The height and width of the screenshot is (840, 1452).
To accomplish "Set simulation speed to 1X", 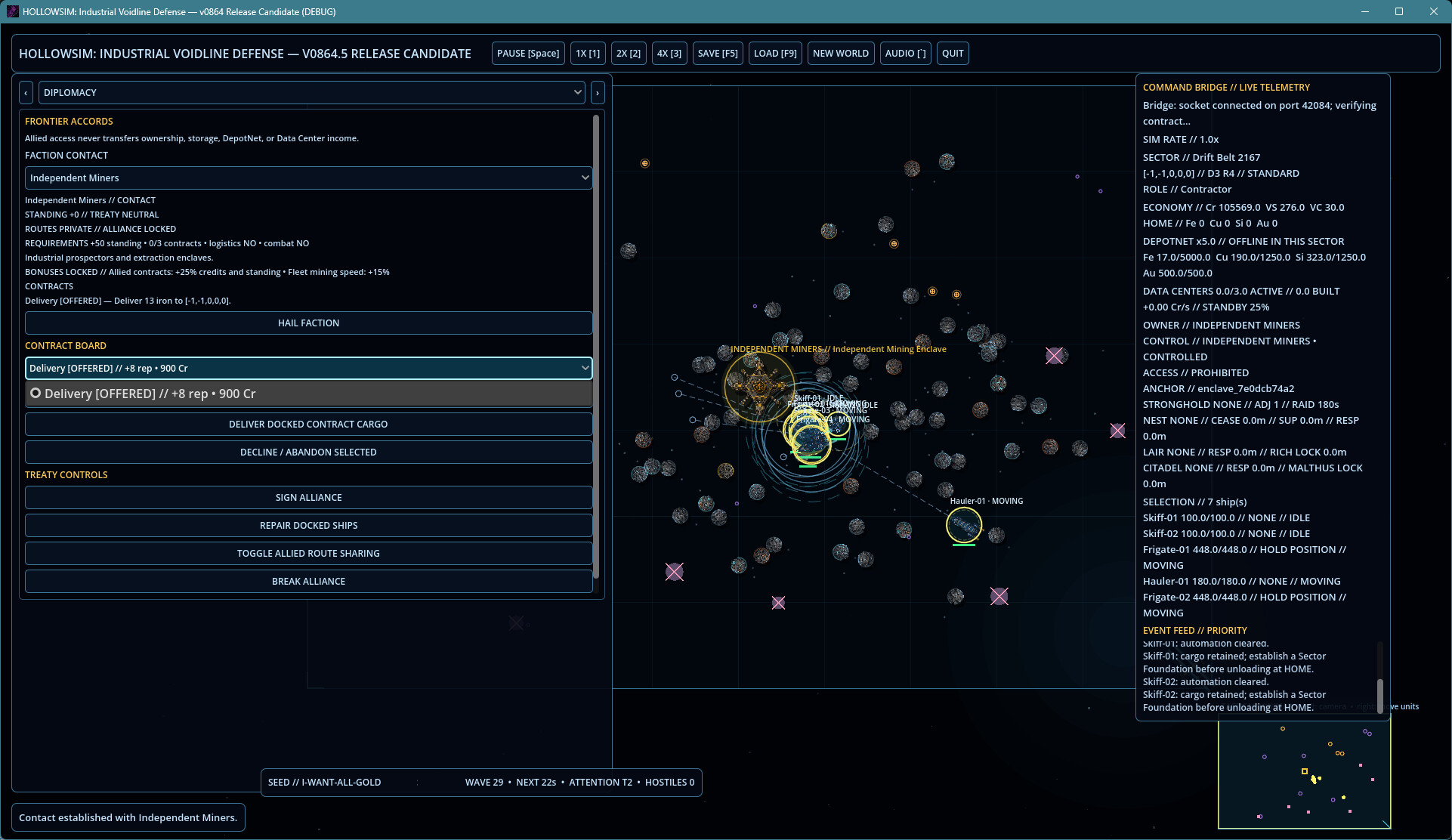I will tap(588, 54).
